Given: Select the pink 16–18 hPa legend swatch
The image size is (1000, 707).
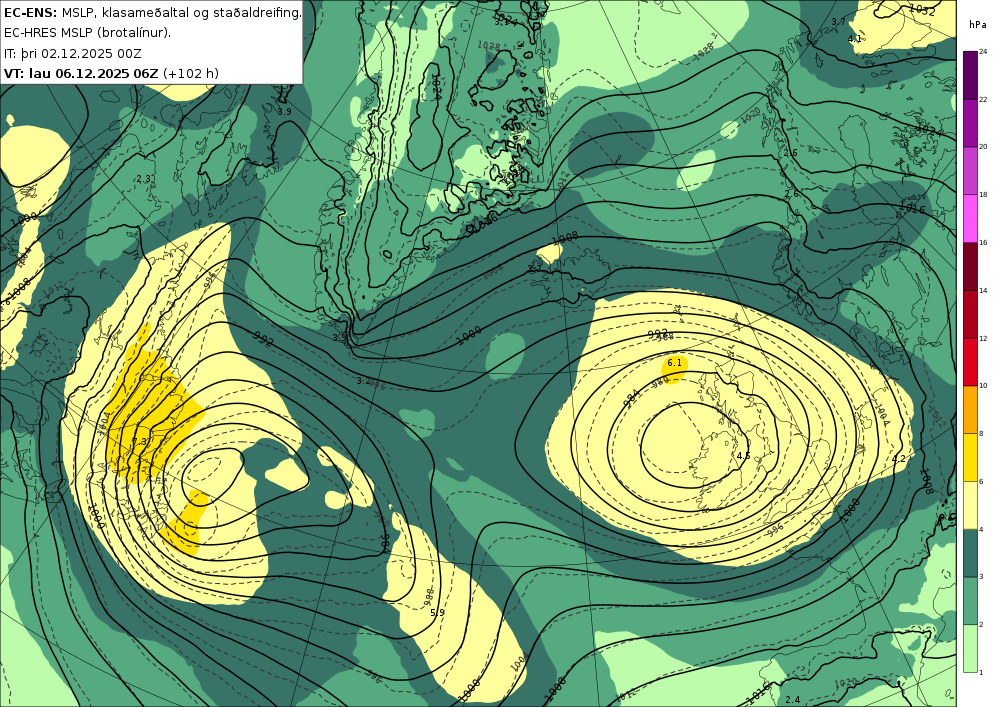Looking at the screenshot, I should [970, 218].
